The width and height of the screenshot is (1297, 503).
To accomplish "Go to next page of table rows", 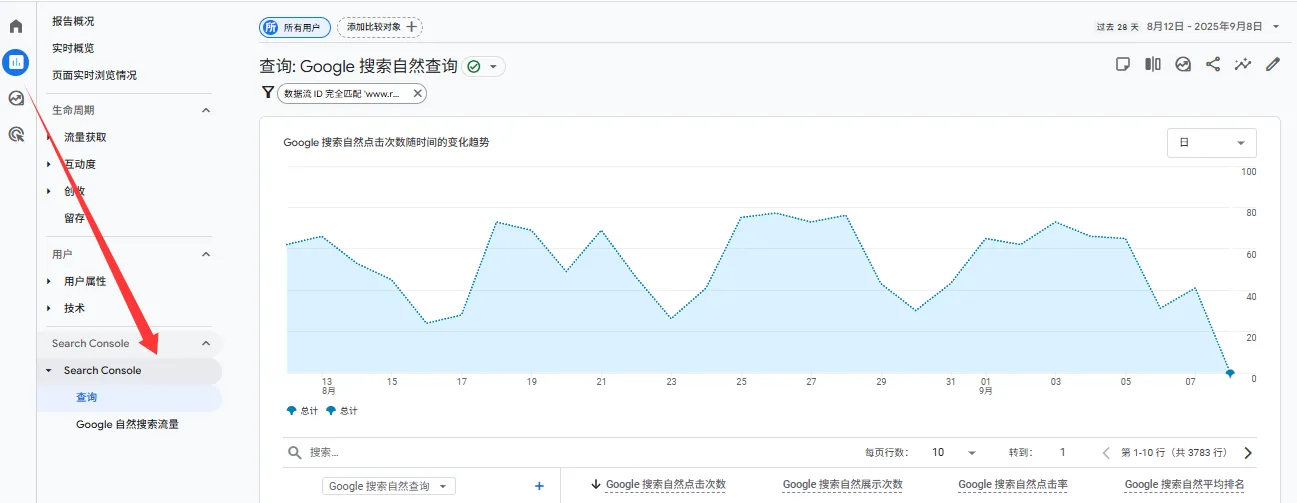I will pos(1248,452).
